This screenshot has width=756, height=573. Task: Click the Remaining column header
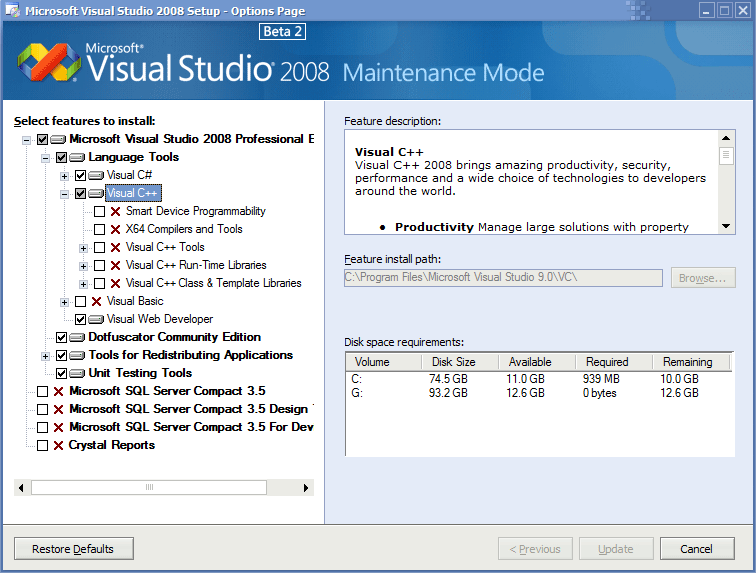(691, 362)
